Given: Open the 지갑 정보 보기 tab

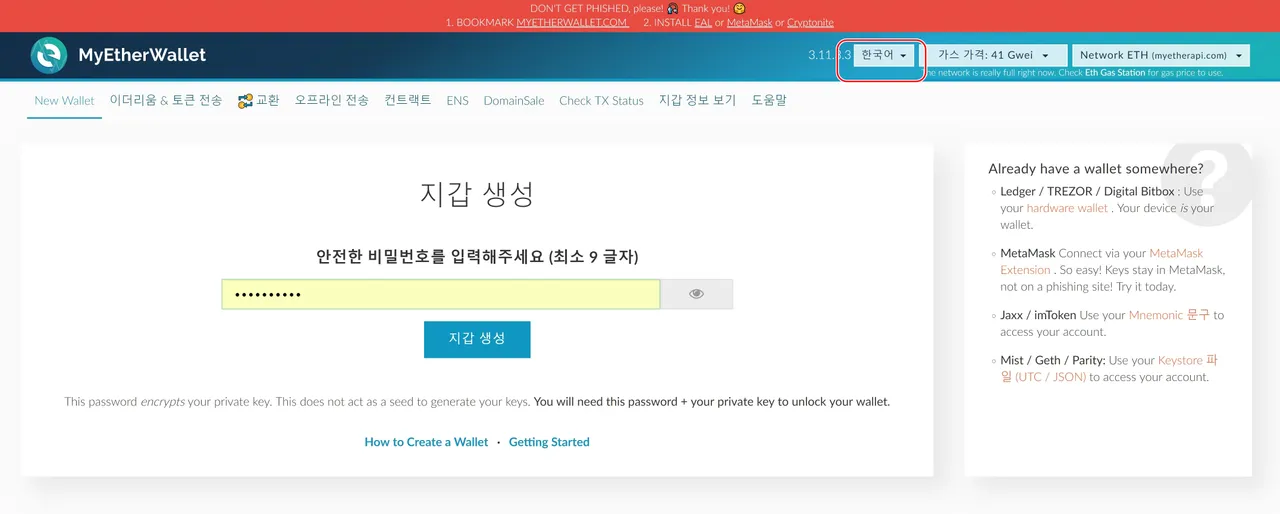Looking at the screenshot, I should [x=697, y=101].
